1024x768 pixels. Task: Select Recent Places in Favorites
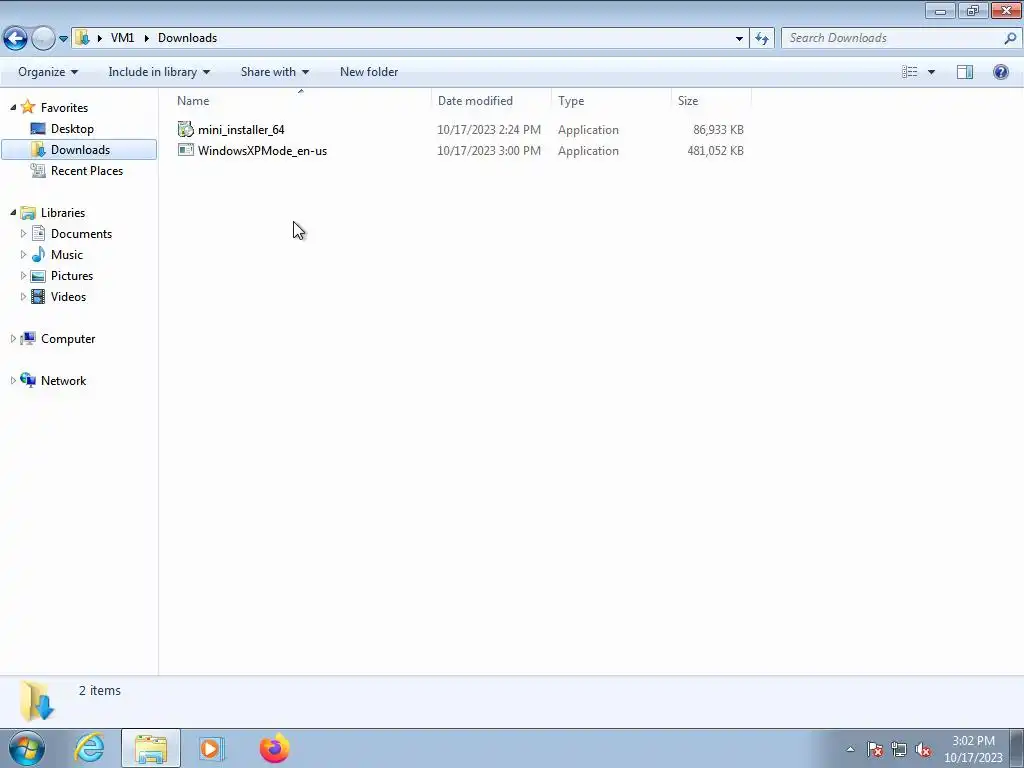(x=87, y=170)
